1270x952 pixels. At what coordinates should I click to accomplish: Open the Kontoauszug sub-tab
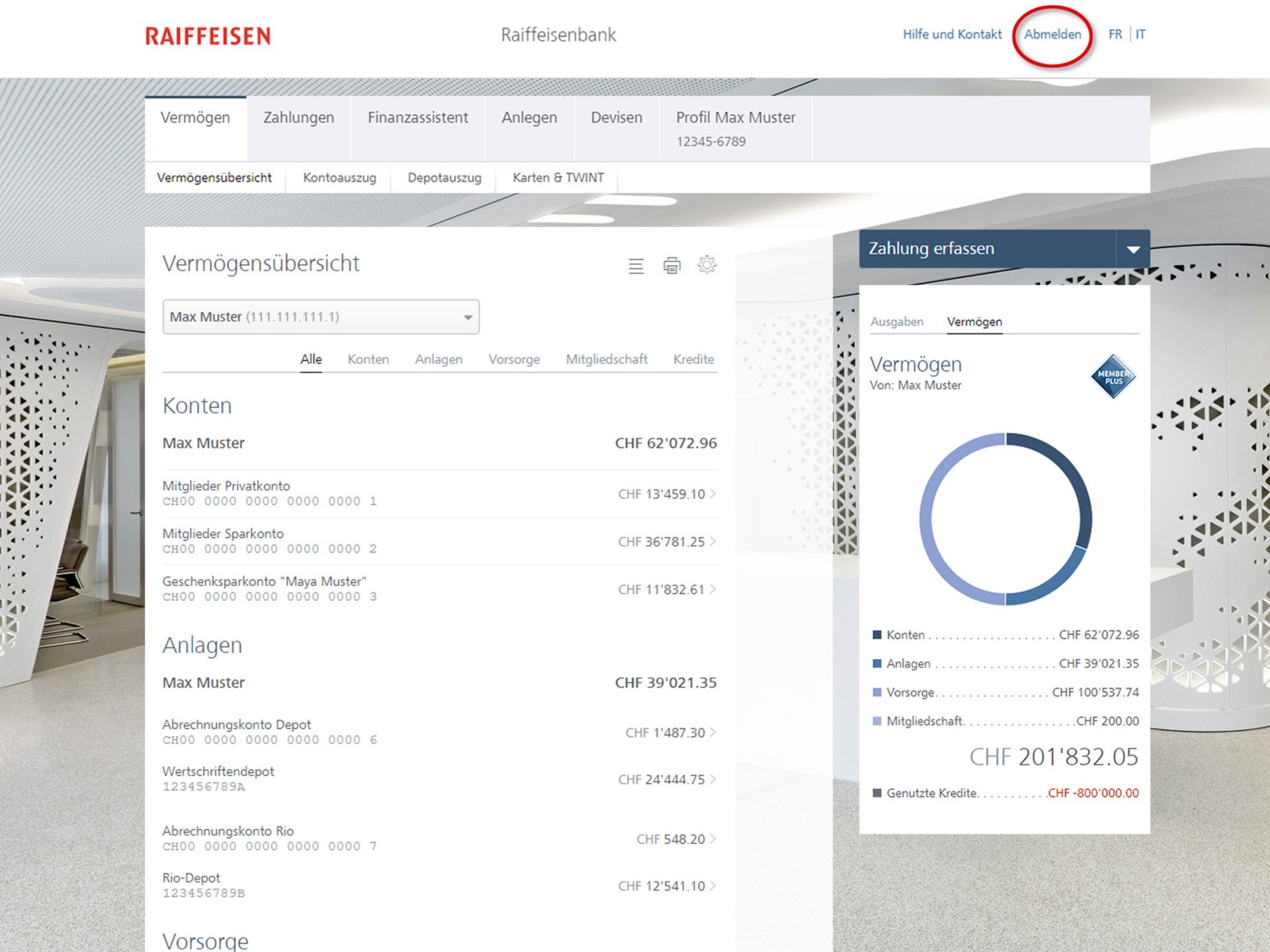(339, 178)
